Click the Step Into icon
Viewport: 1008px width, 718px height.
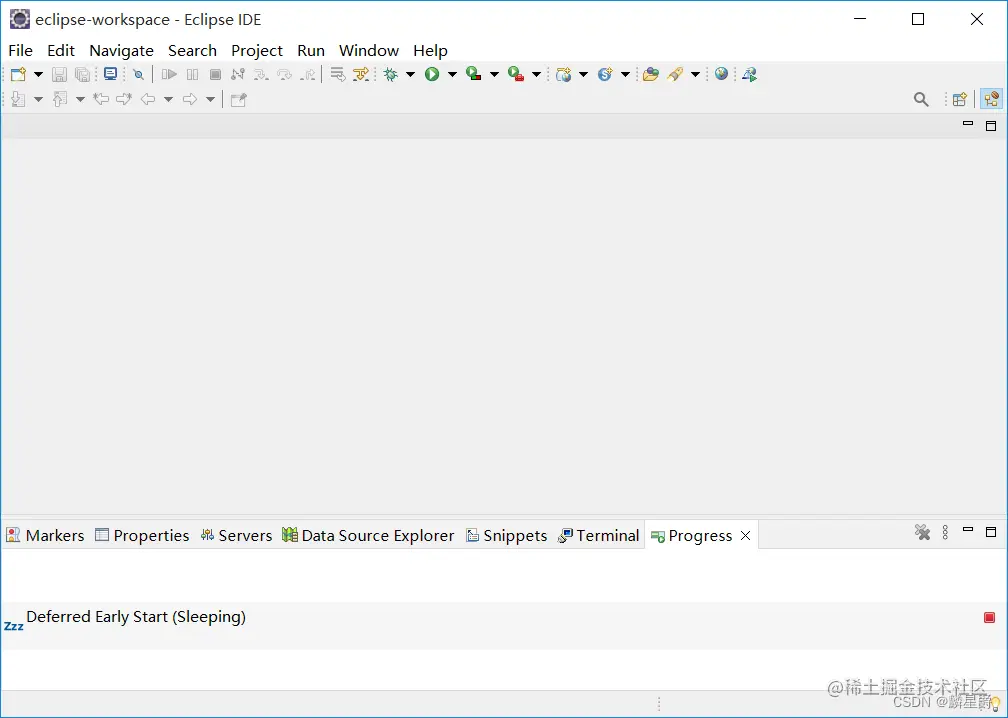261,75
